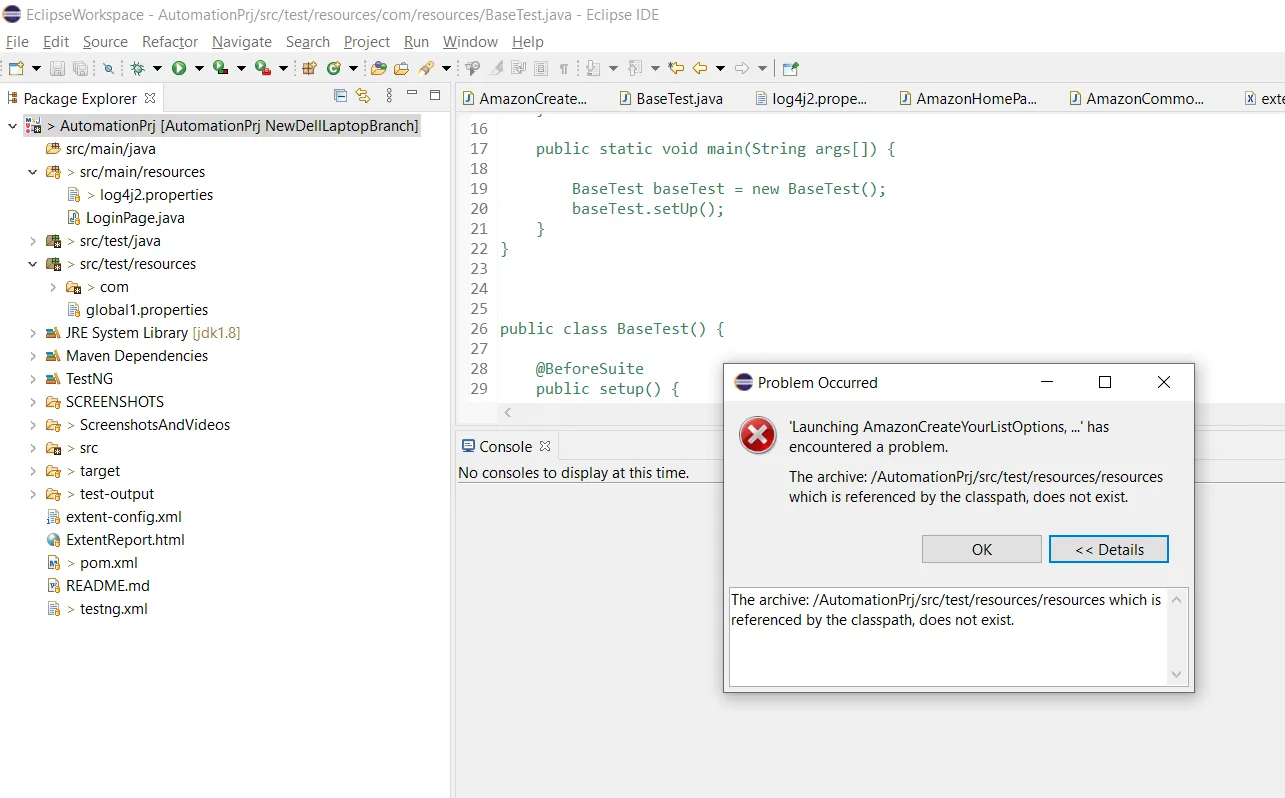This screenshot has height=798, width=1285.
Task: Open the Window menu
Action: [470, 41]
